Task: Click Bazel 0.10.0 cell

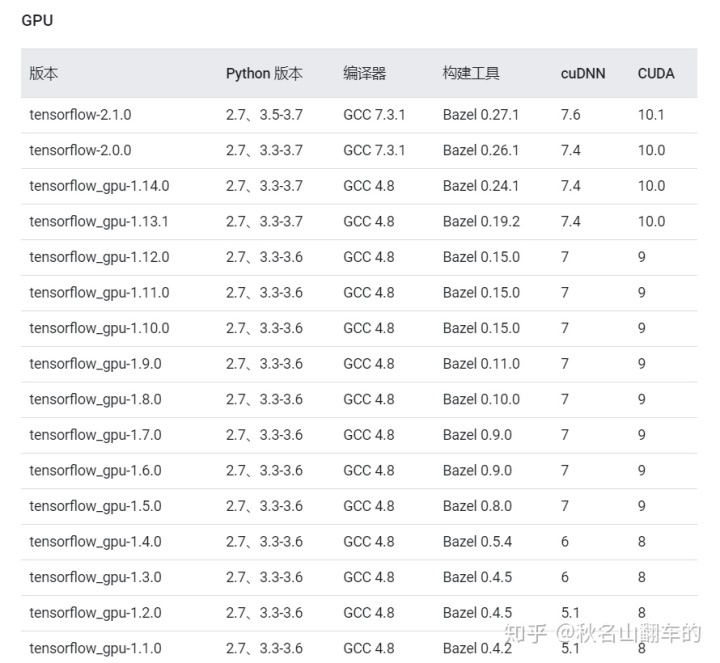Action: (x=481, y=399)
